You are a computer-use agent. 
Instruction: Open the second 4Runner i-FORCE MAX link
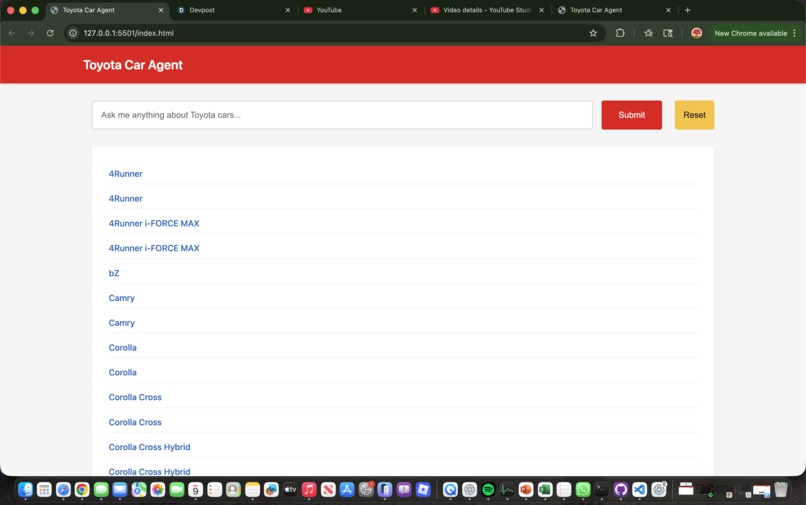point(154,248)
